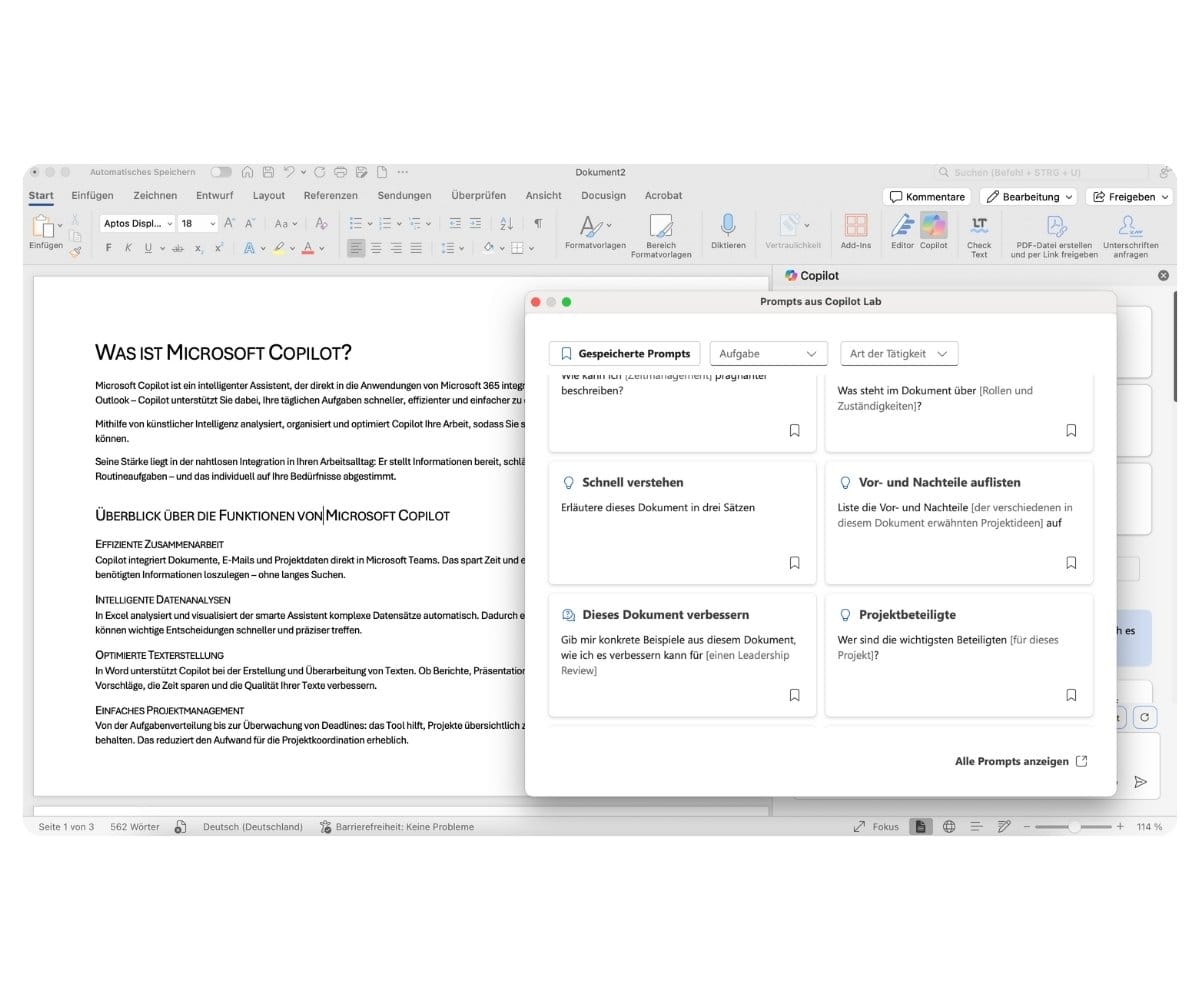This screenshot has height=1000, width=1200.
Task: Click PDF-Datei erstellen und per Link freigeben
Action: [1054, 236]
